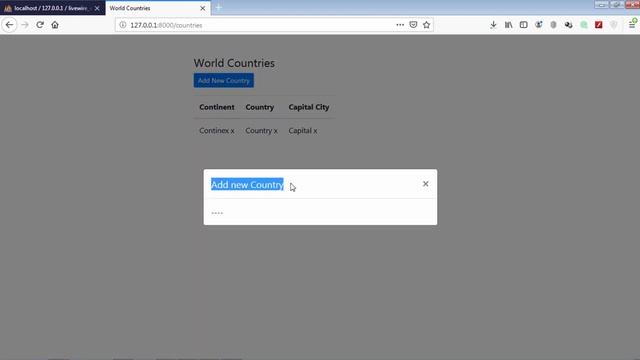Close the localhost phpMyAdmin tab
Screen dimensions: 640x360
click(x=97, y=8)
